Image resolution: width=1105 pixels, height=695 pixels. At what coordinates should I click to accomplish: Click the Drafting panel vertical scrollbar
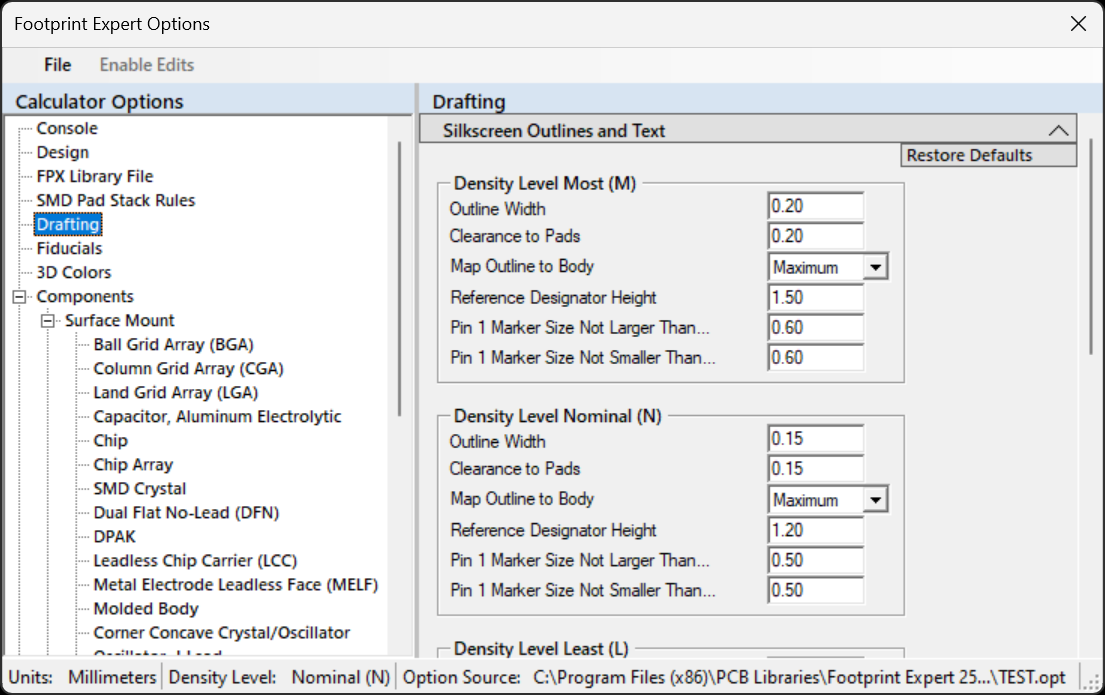1090,247
